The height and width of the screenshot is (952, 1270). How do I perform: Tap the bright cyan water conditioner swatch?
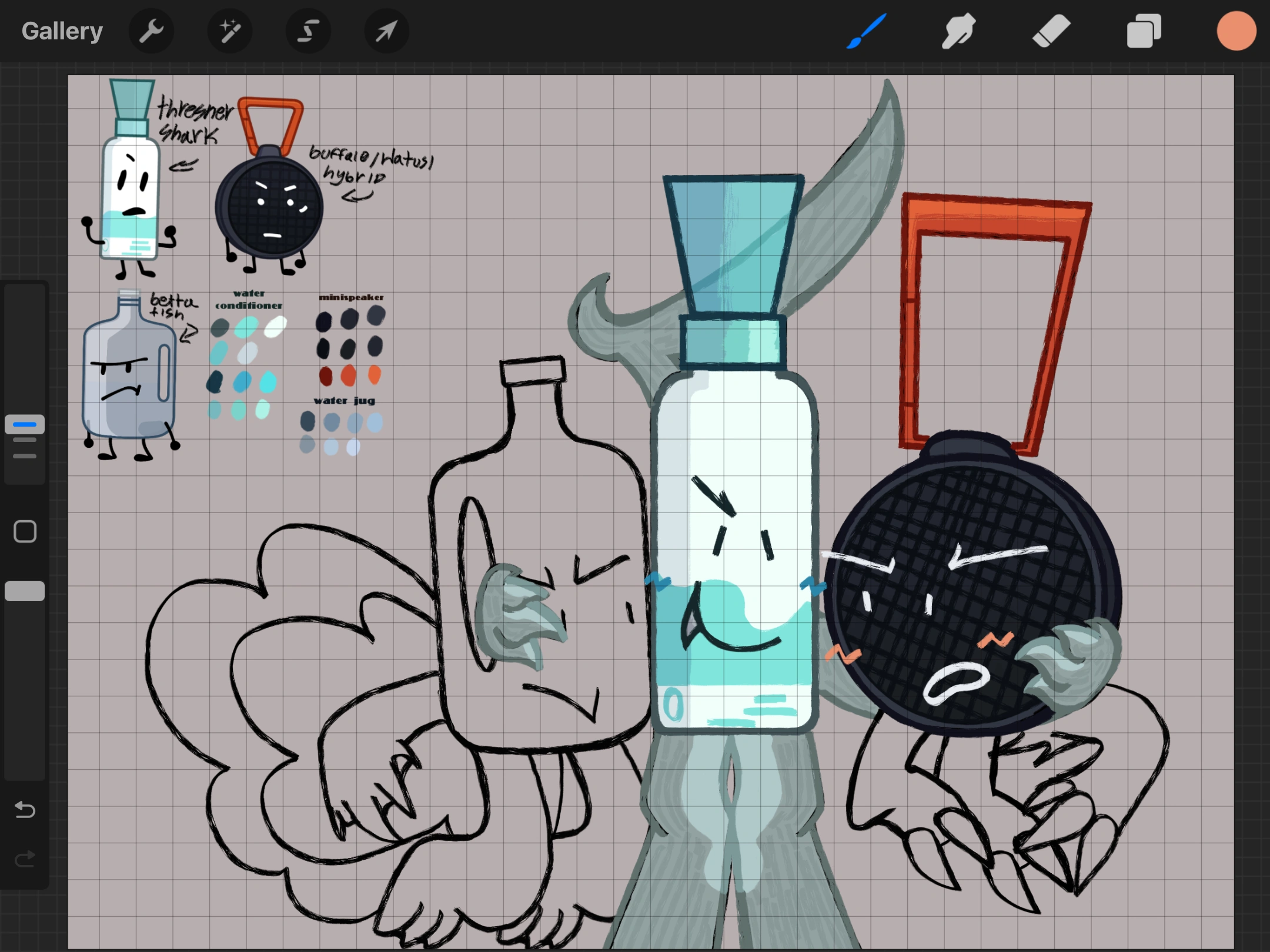[268, 382]
